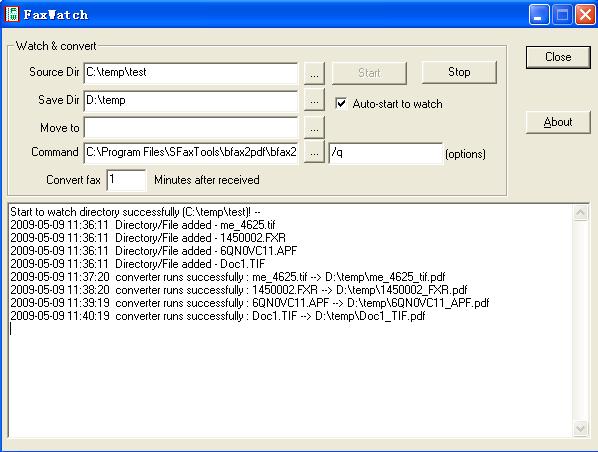Browse for the Command executable
Screen dimensions: 598x452
point(314,152)
